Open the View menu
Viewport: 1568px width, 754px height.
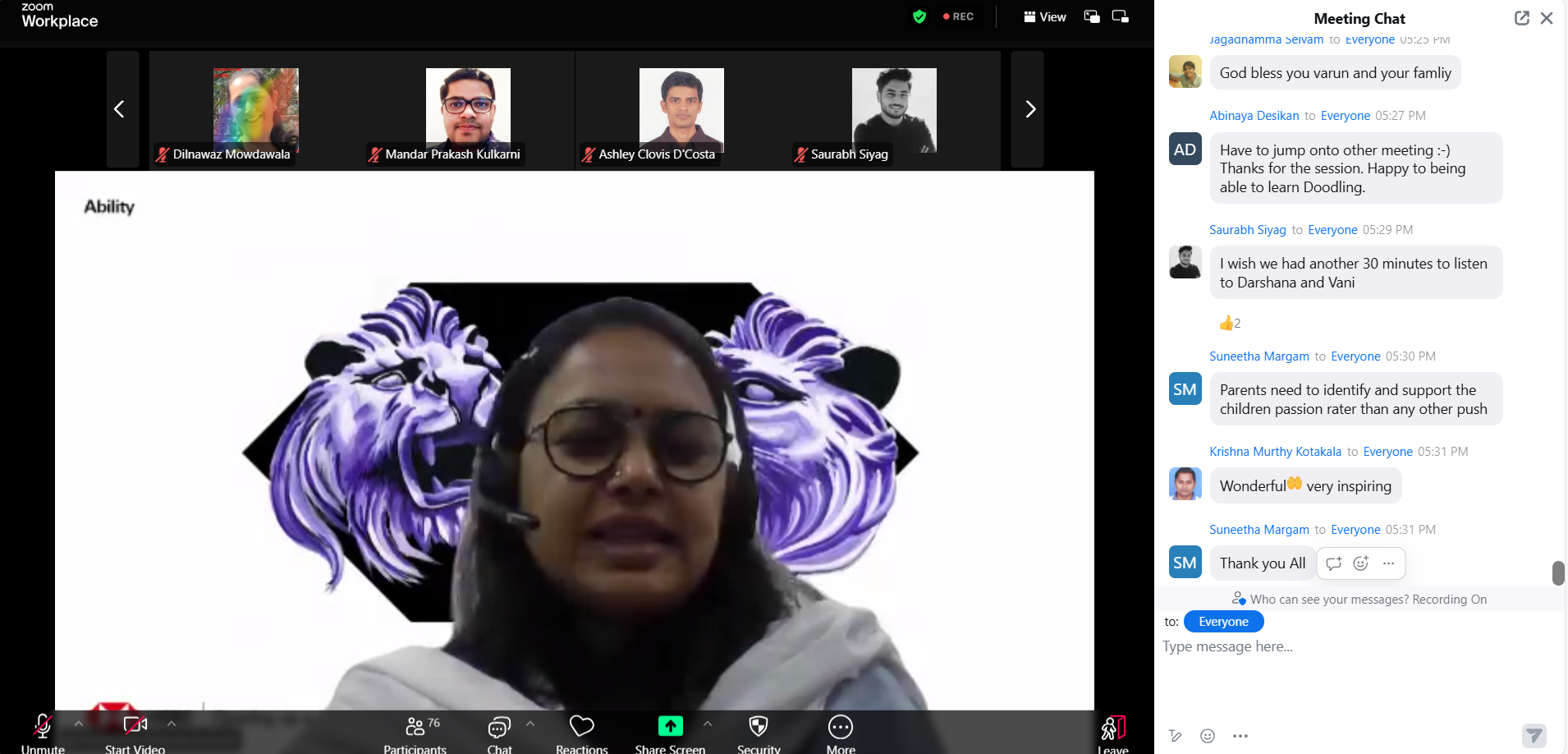pos(1044,16)
